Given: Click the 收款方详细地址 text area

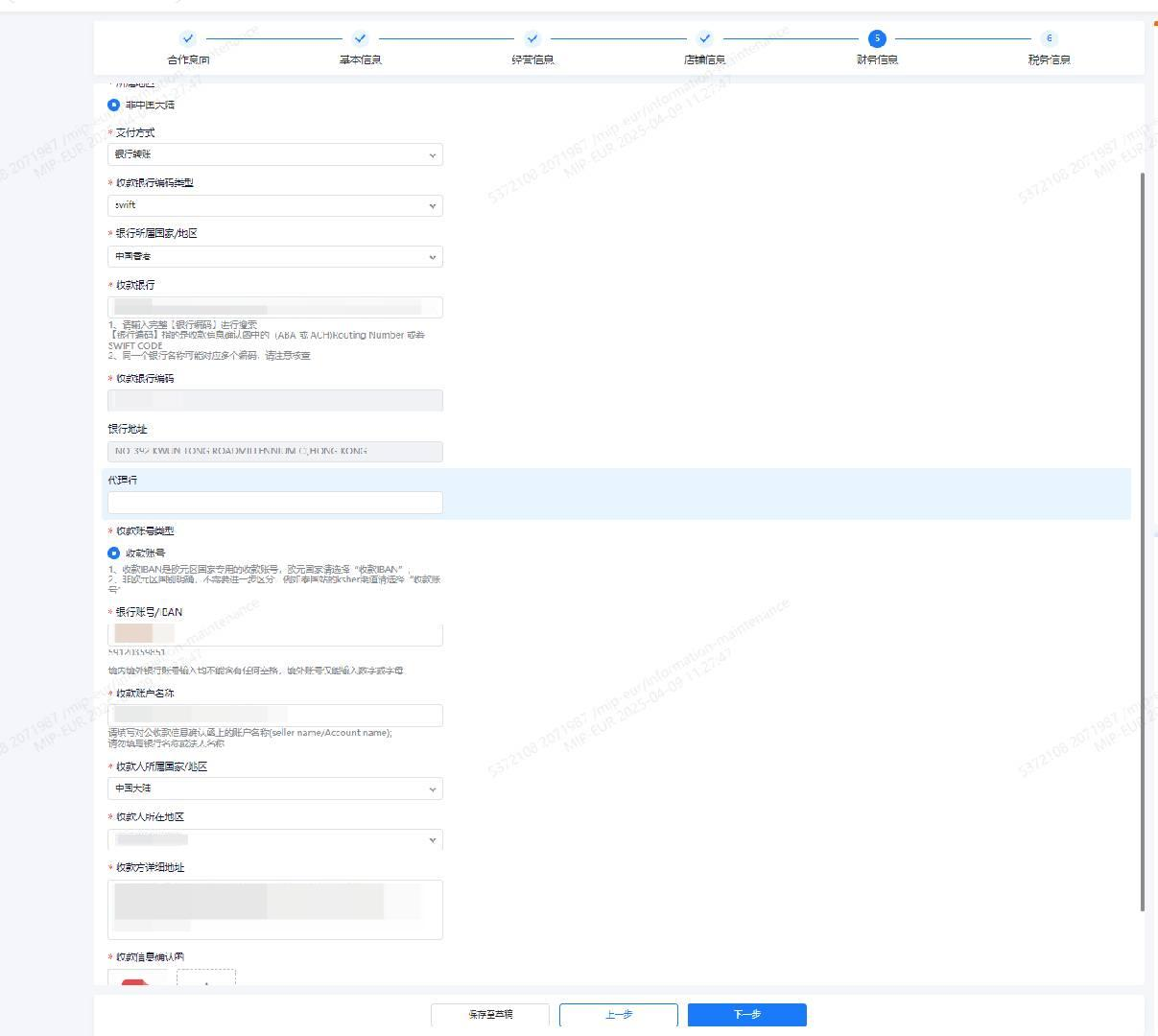Looking at the screenshot, I should click(275, 909).
